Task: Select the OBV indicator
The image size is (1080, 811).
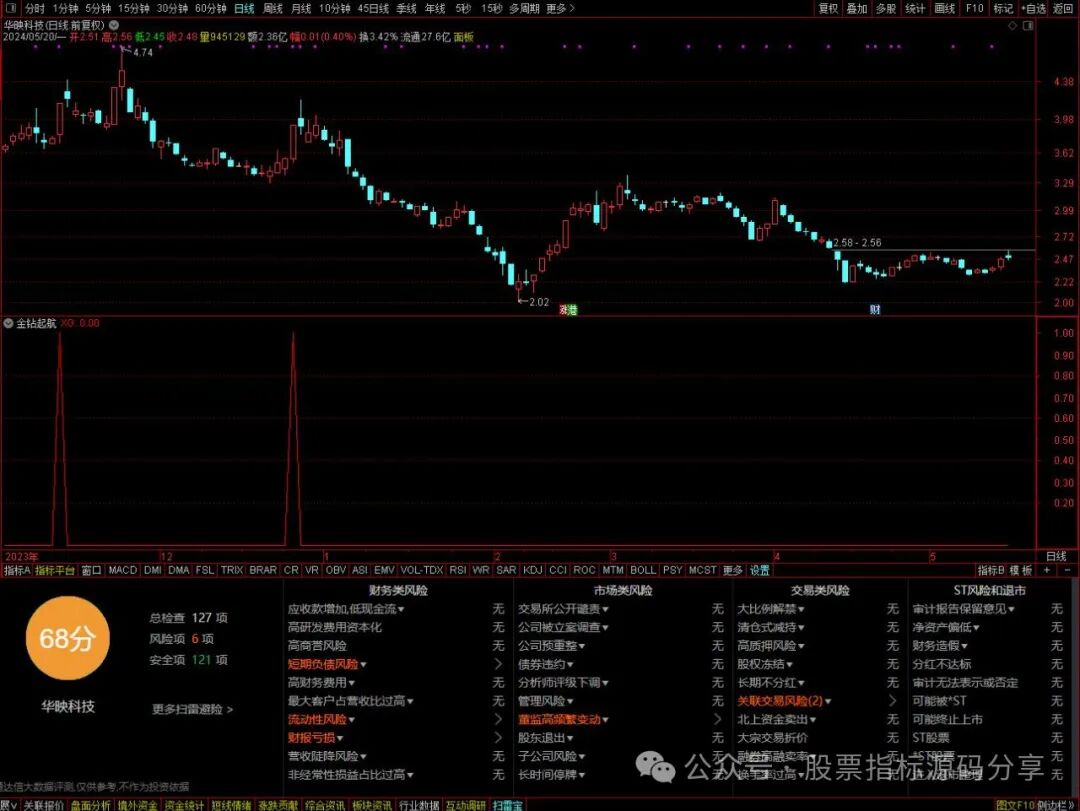Action: (335, 571)
